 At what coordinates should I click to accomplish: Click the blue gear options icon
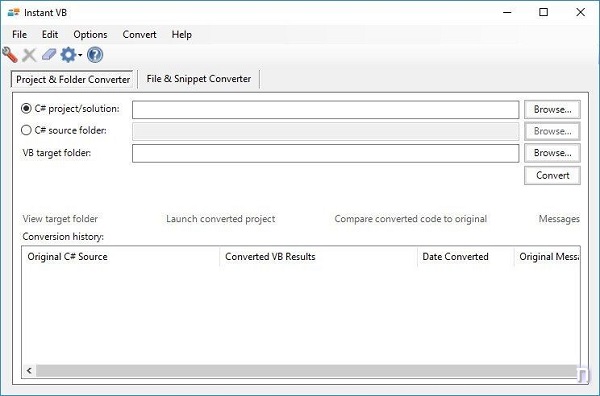tap(68, 55)
